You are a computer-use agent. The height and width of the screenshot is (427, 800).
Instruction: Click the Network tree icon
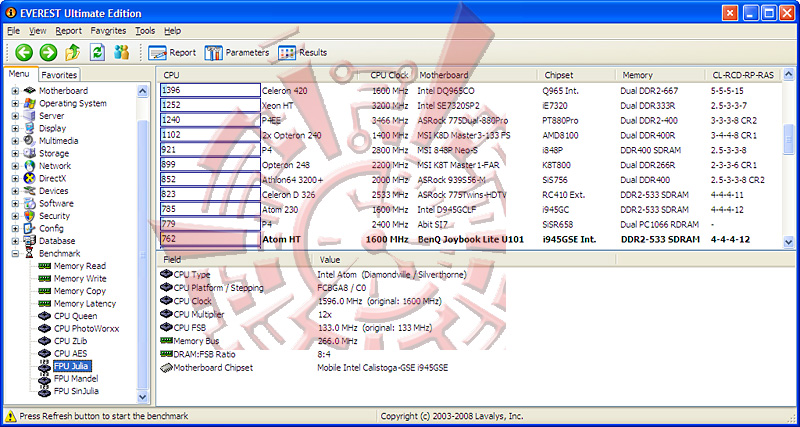coord(30,166)
